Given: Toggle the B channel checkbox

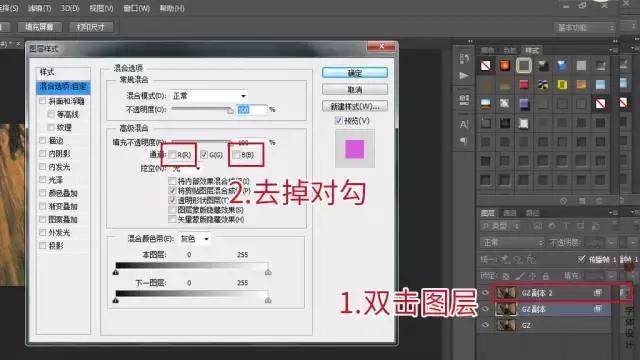Looking at the screenshot, I should [x=236, y=155].
